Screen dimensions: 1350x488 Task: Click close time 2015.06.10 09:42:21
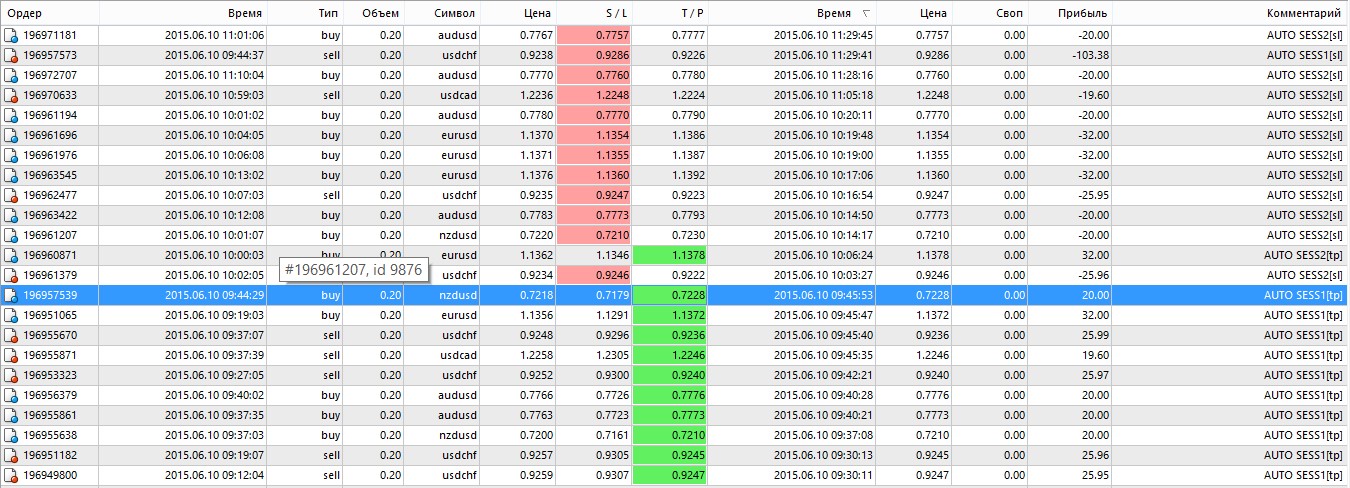(x=824, y=375)
